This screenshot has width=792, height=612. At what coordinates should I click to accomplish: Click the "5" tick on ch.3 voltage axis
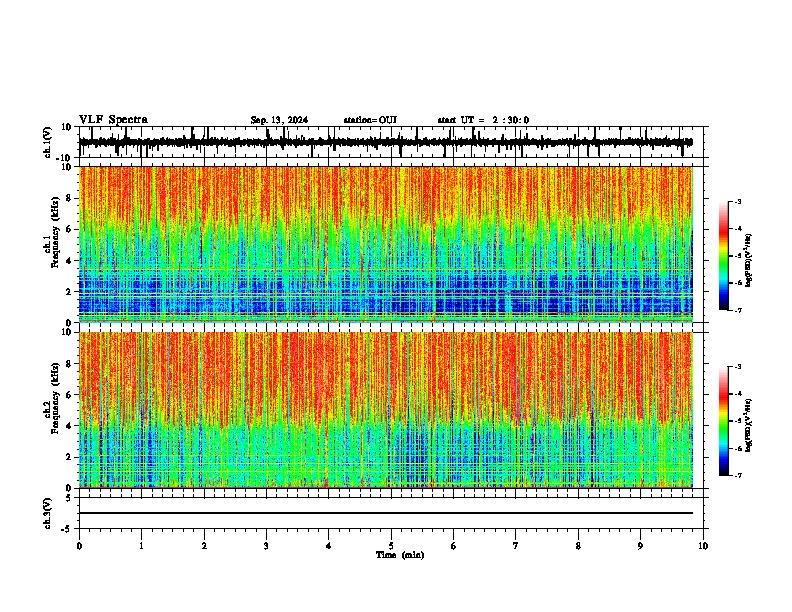[x=68, y=498]
